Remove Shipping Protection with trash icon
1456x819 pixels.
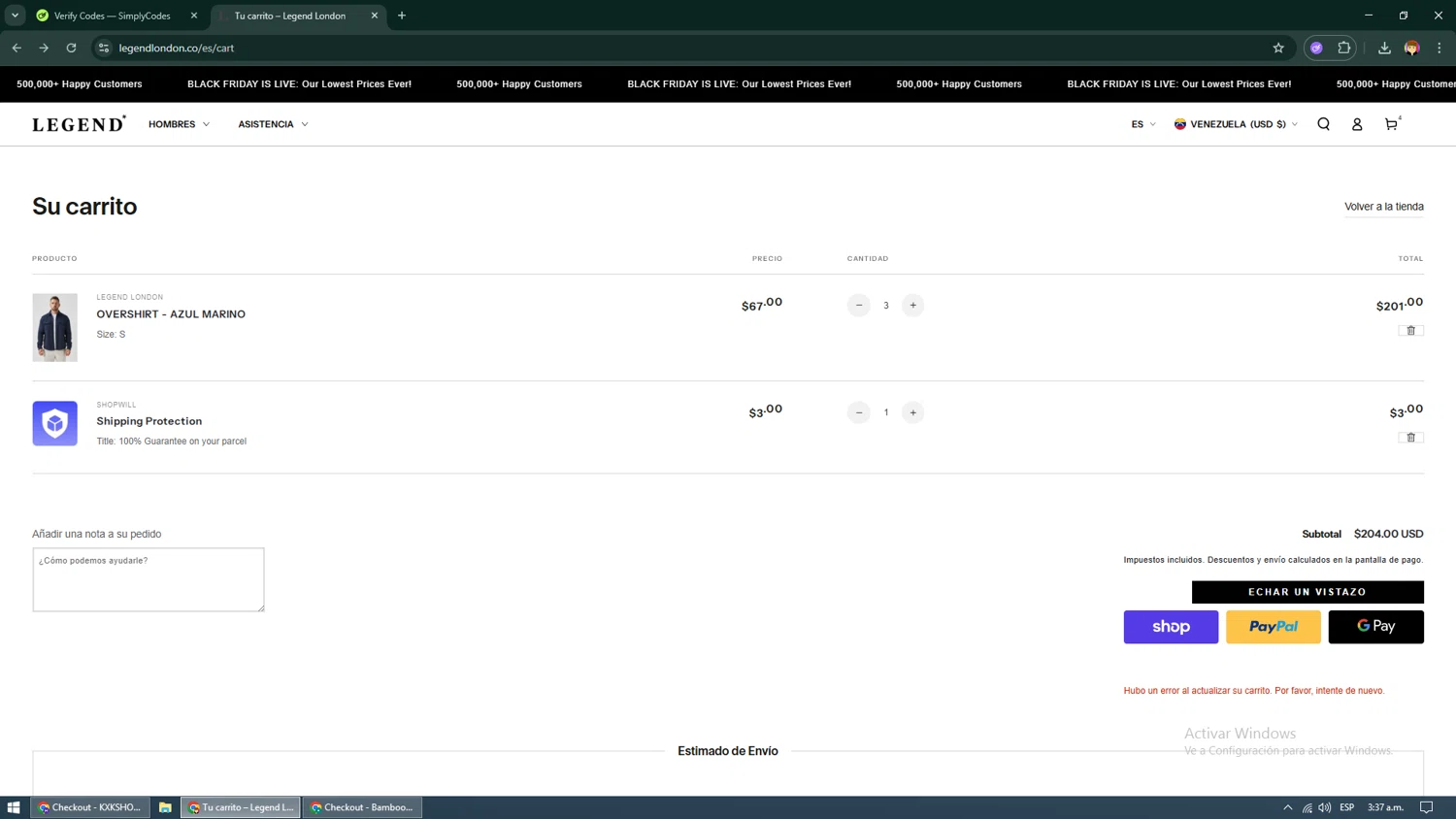(1411, 438)
